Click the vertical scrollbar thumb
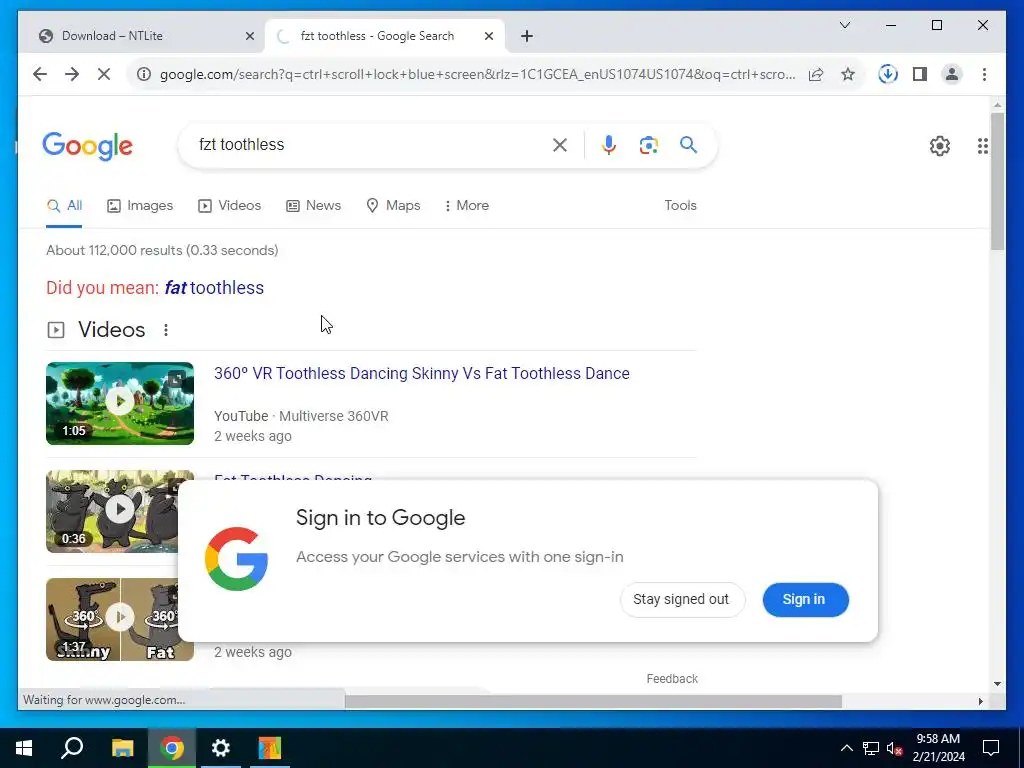Image resolution: width=1024 pixels, height=768 pixels. 997,182
